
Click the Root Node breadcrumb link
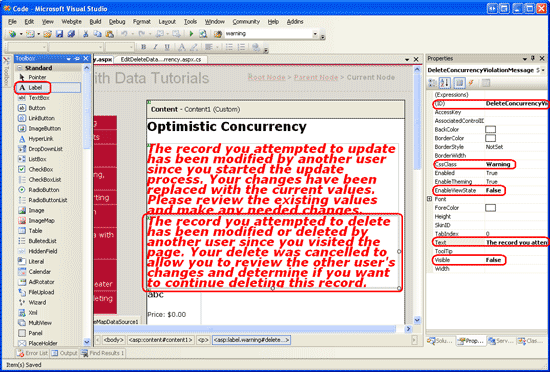[x=267, y=77]
